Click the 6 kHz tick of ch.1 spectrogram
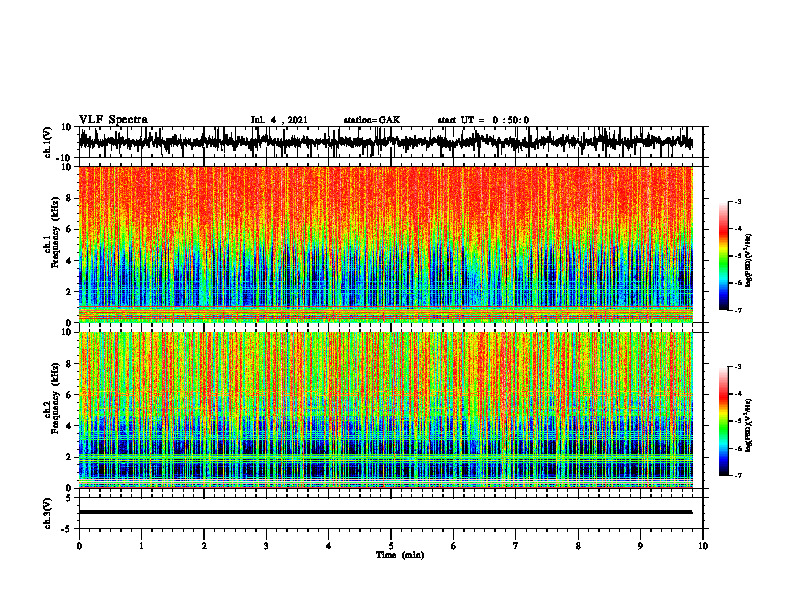The height and width of the screenshot is (612, 792). click(x=69, y=229)
